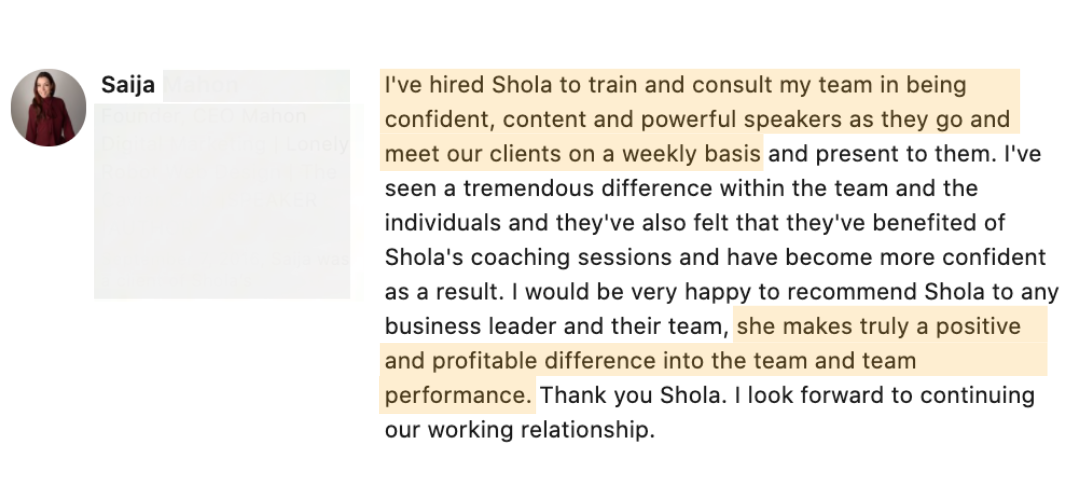Click the sentence "Thank you Shola."
This screenshot has width=1080, height=502.
click(634, 395)
